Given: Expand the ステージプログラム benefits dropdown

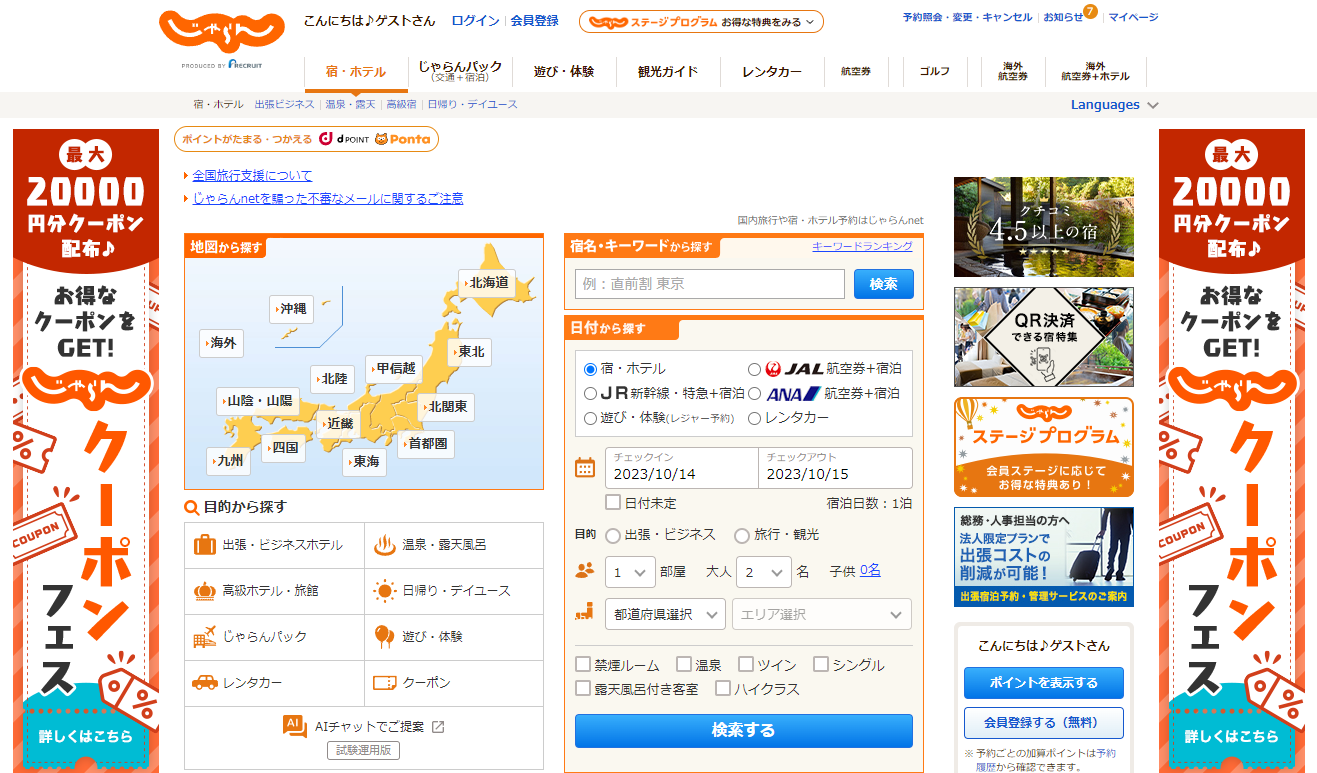Looking at the screenshot, I should click(701, 21).
